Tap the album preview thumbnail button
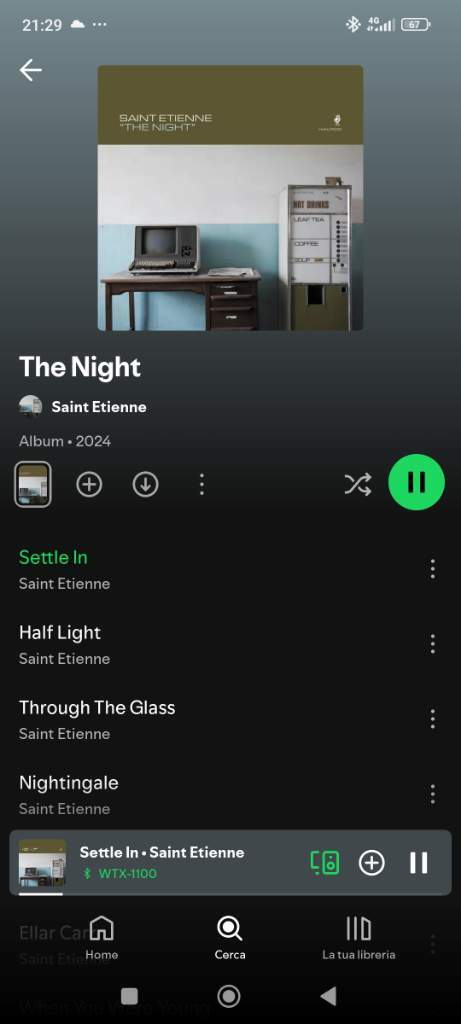Viewport: 461px width, 1024px height. click(33, 485)
